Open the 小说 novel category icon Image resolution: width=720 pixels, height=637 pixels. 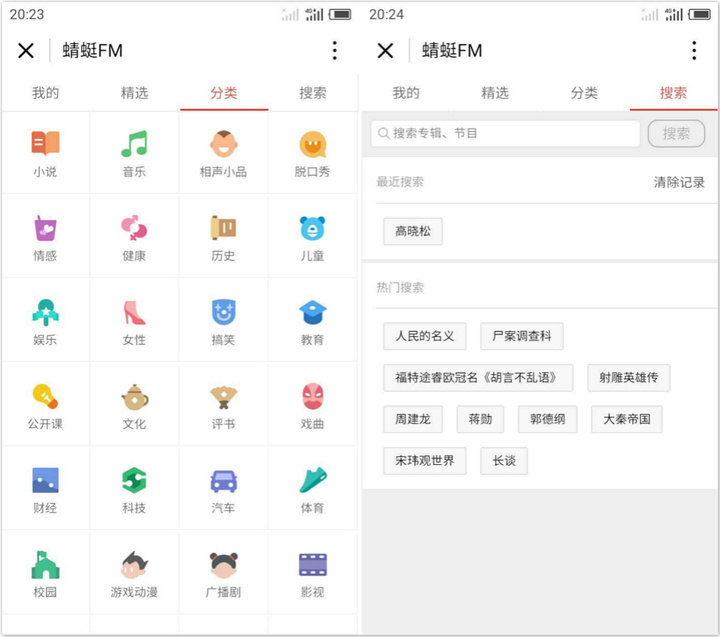tap(45, 143)
